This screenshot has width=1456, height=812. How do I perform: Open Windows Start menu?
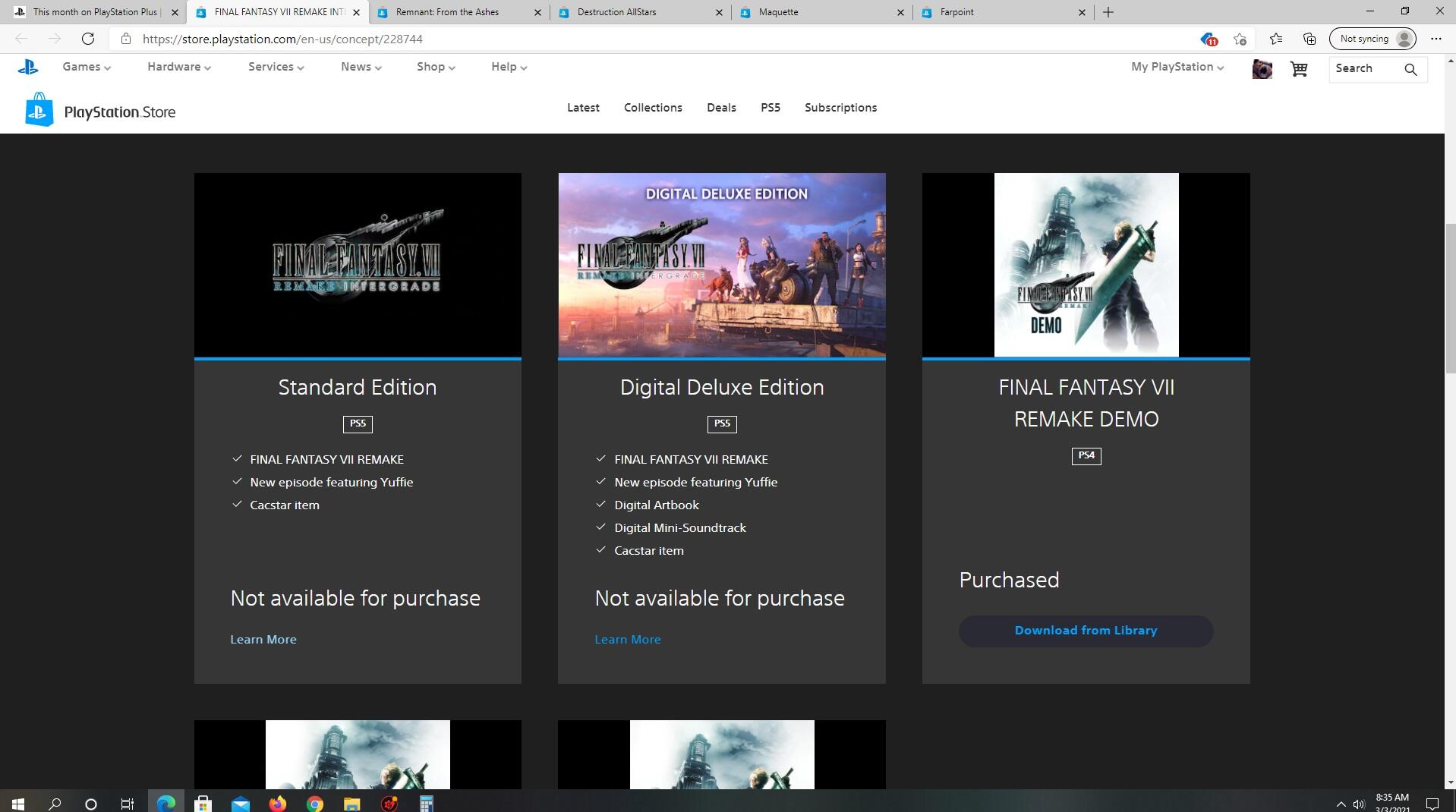pos(18,804)
